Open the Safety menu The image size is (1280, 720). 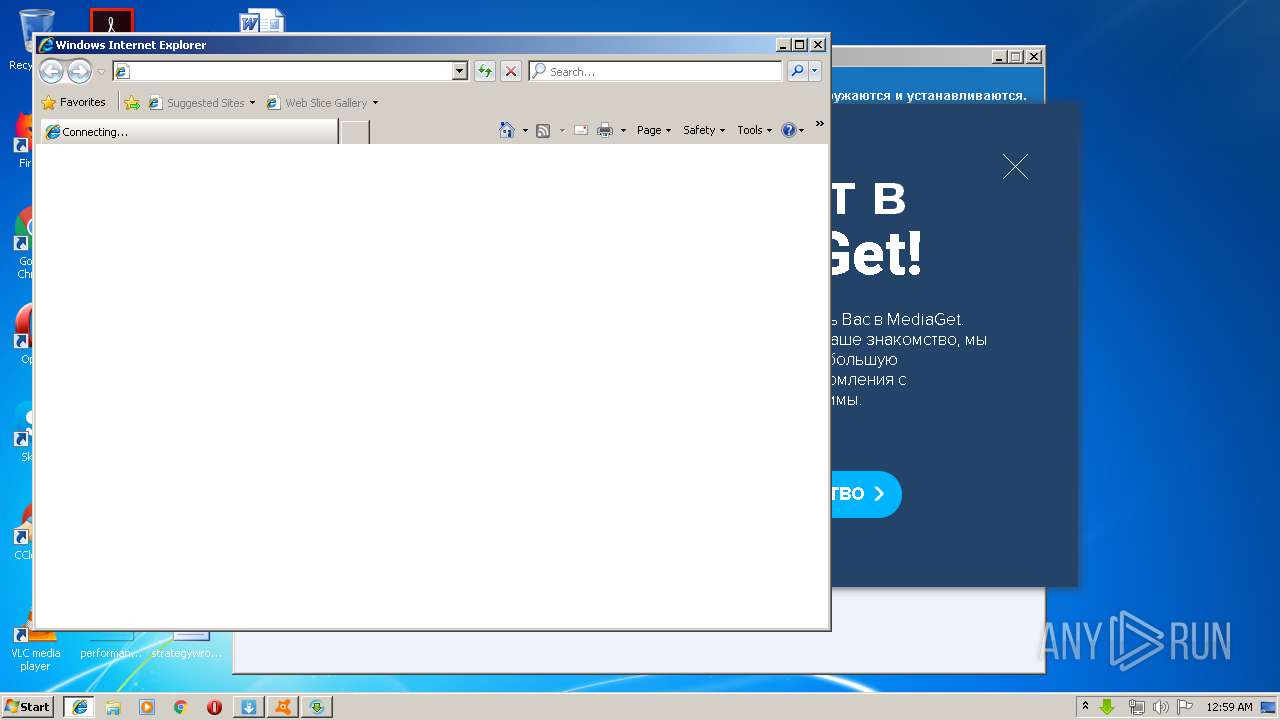704,130
